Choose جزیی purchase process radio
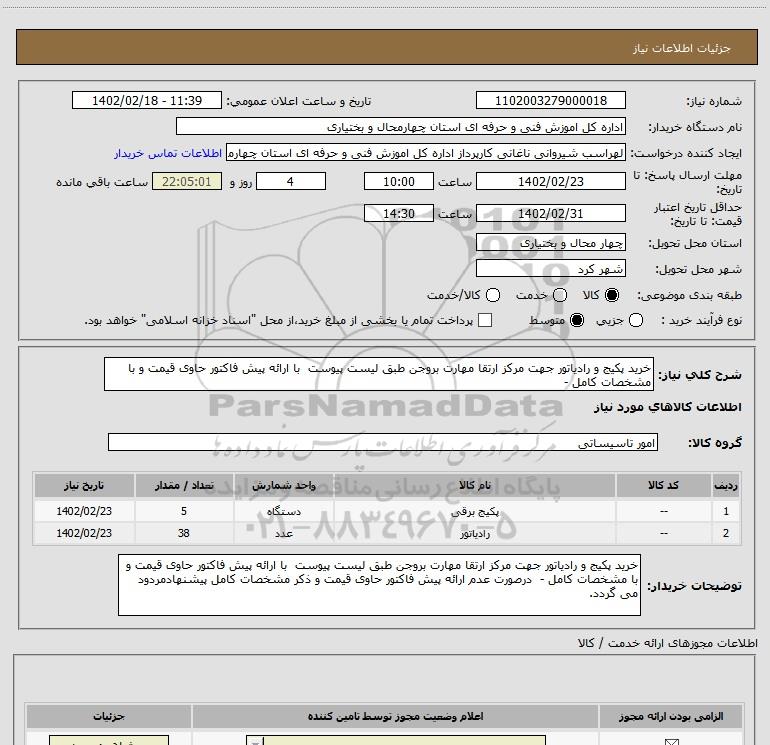The width and height of the screenshot is (770, 745). tap(636, 321)
